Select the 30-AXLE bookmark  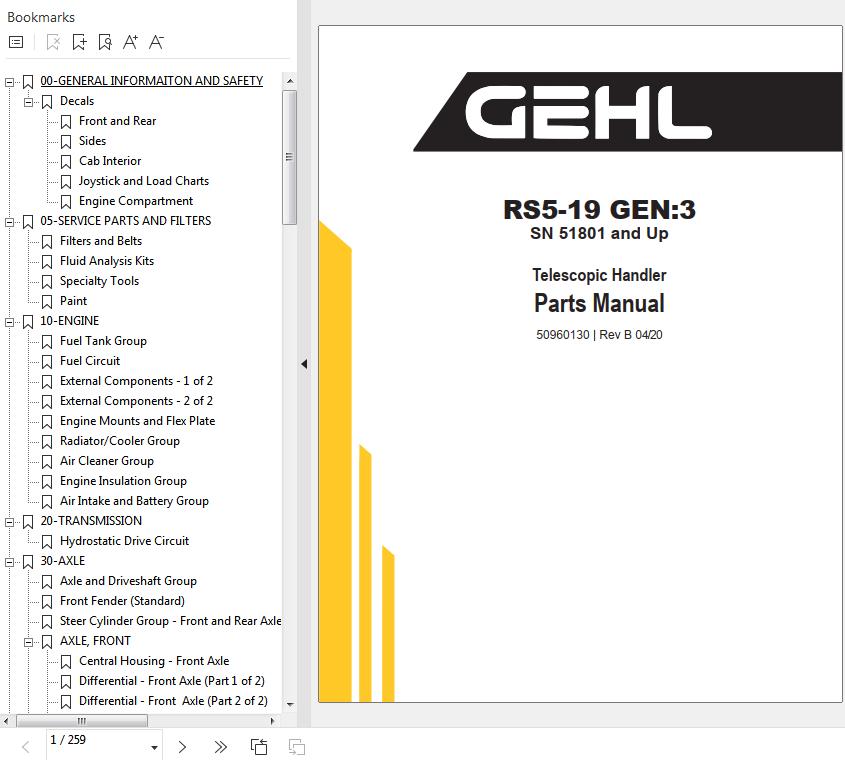tap(63, 561)
